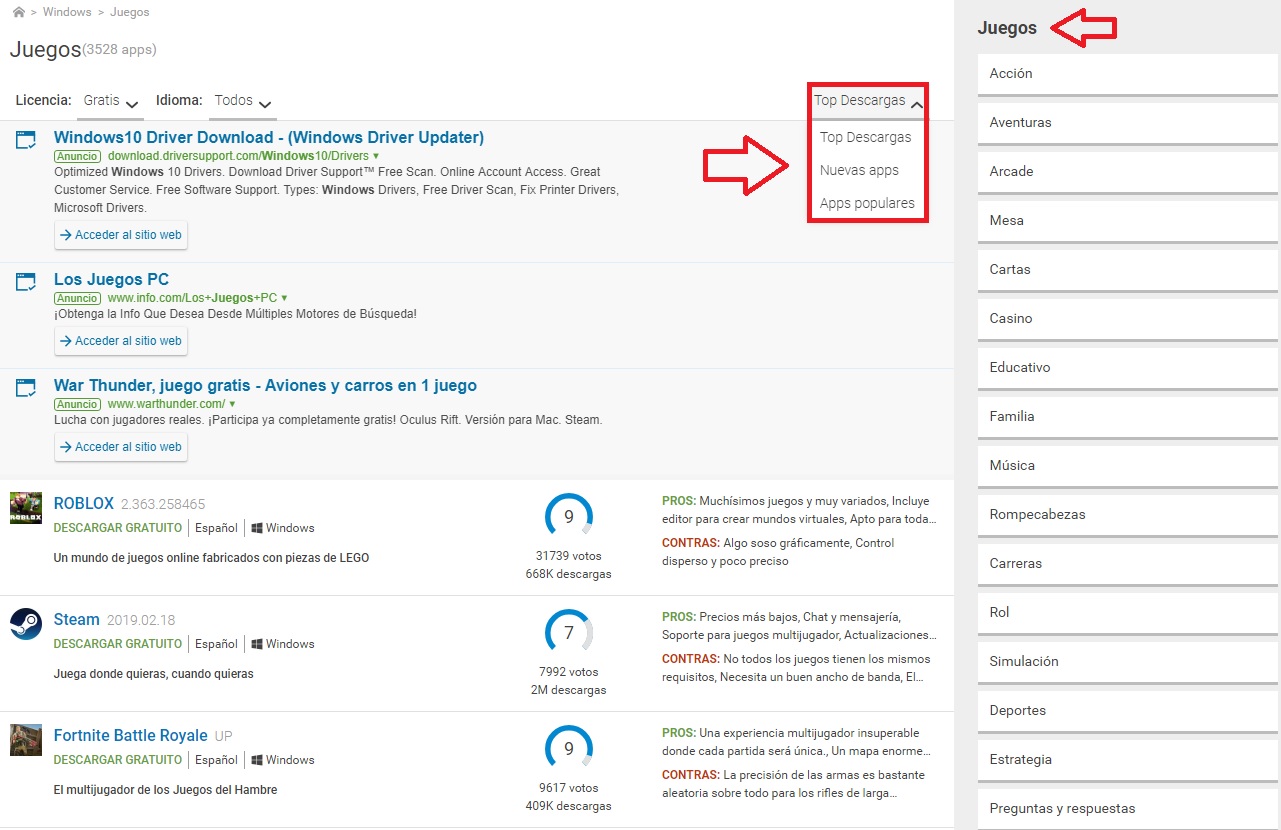Click the Steam '2M descargas' text
The width and height of the screenshot is (1281, 830).
(569, 690)
